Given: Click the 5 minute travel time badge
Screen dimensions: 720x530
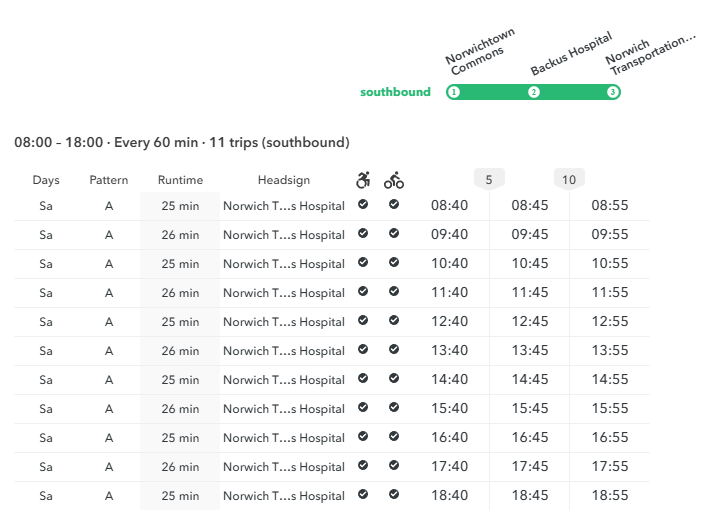Looking at the screenshot, I should click(x=489, y=179).
